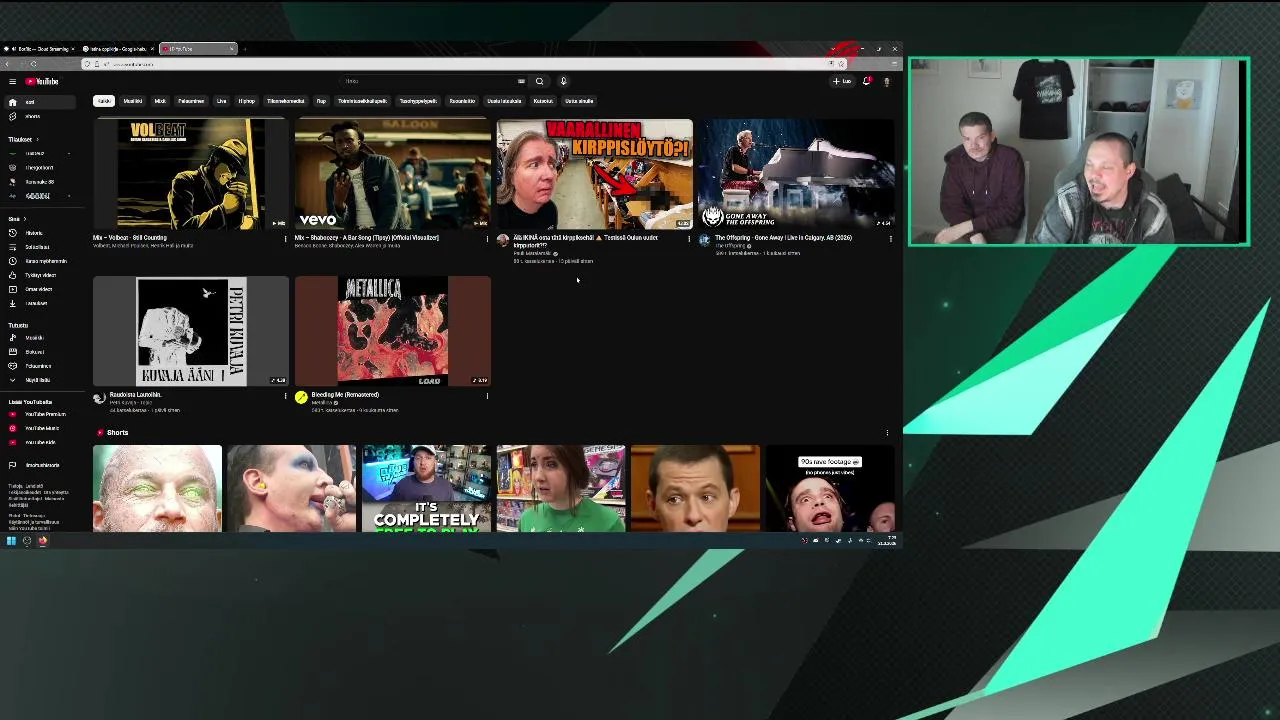Image resolution: width=1280 pixels, height=720 pixels.
Task: Click the YouTube logo
Action: (42, 81)
